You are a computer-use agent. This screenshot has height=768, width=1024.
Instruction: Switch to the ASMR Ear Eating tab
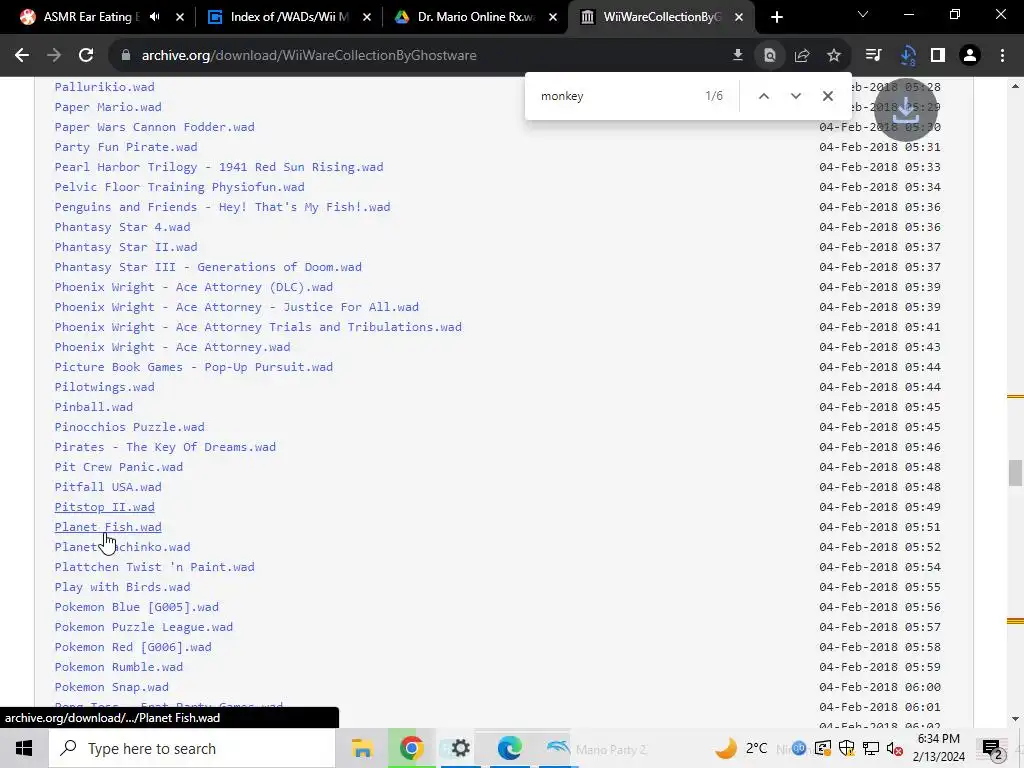click(x=90, y=17)
